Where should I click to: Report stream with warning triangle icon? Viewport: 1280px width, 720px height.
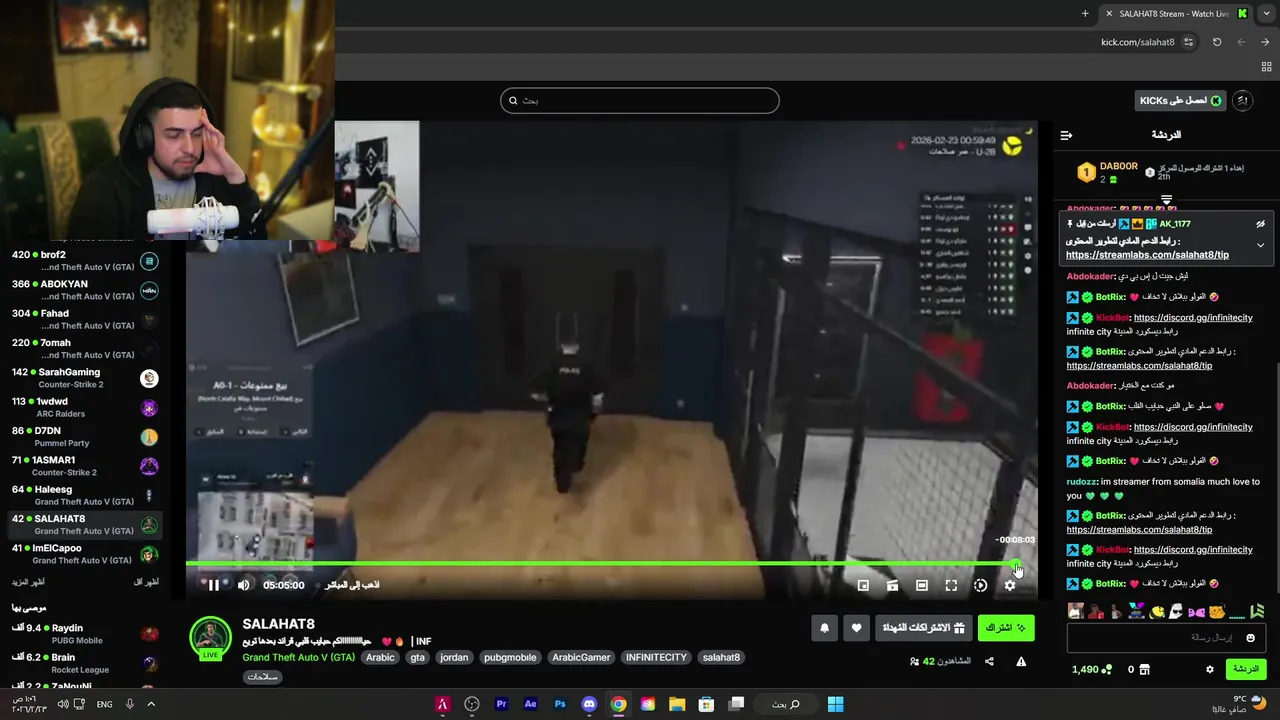click(x=1021, y=661)
